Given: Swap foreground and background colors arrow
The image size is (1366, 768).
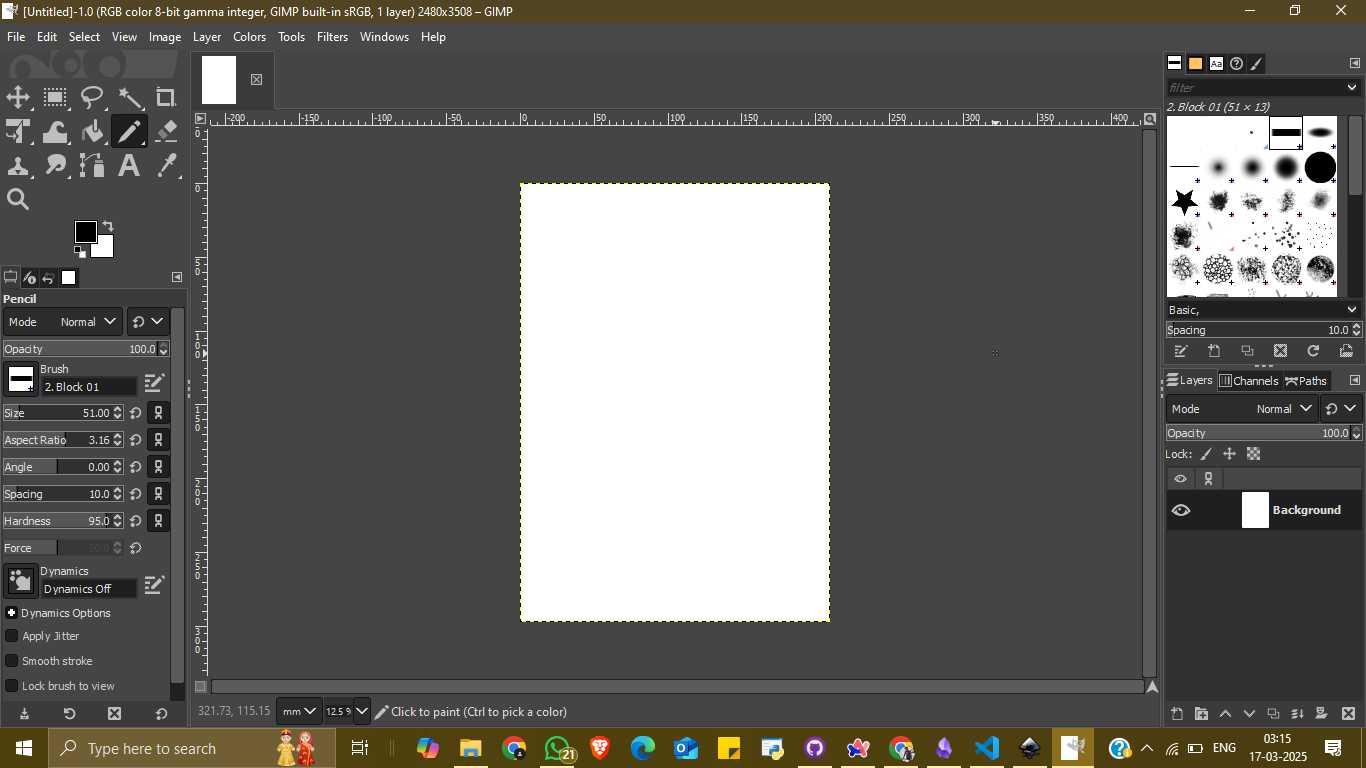Looking at the screenshot, I should point(108,226).
